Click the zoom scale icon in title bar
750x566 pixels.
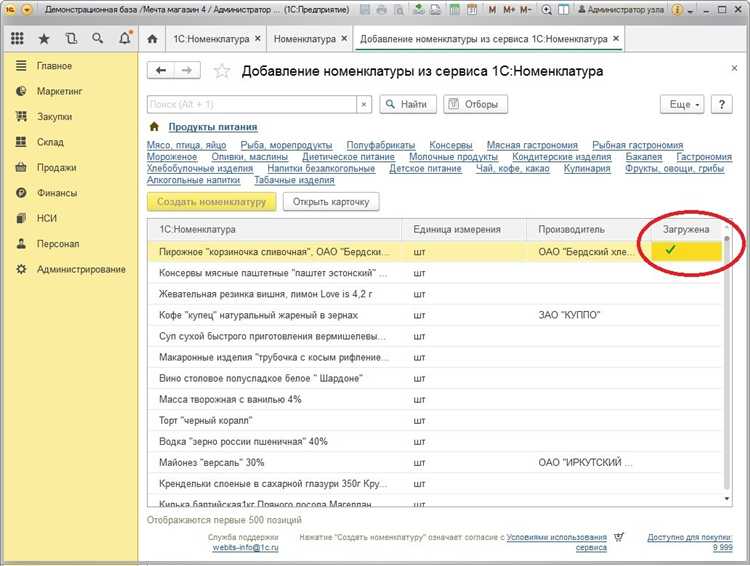pyautogui.click(x=546, y=10)
